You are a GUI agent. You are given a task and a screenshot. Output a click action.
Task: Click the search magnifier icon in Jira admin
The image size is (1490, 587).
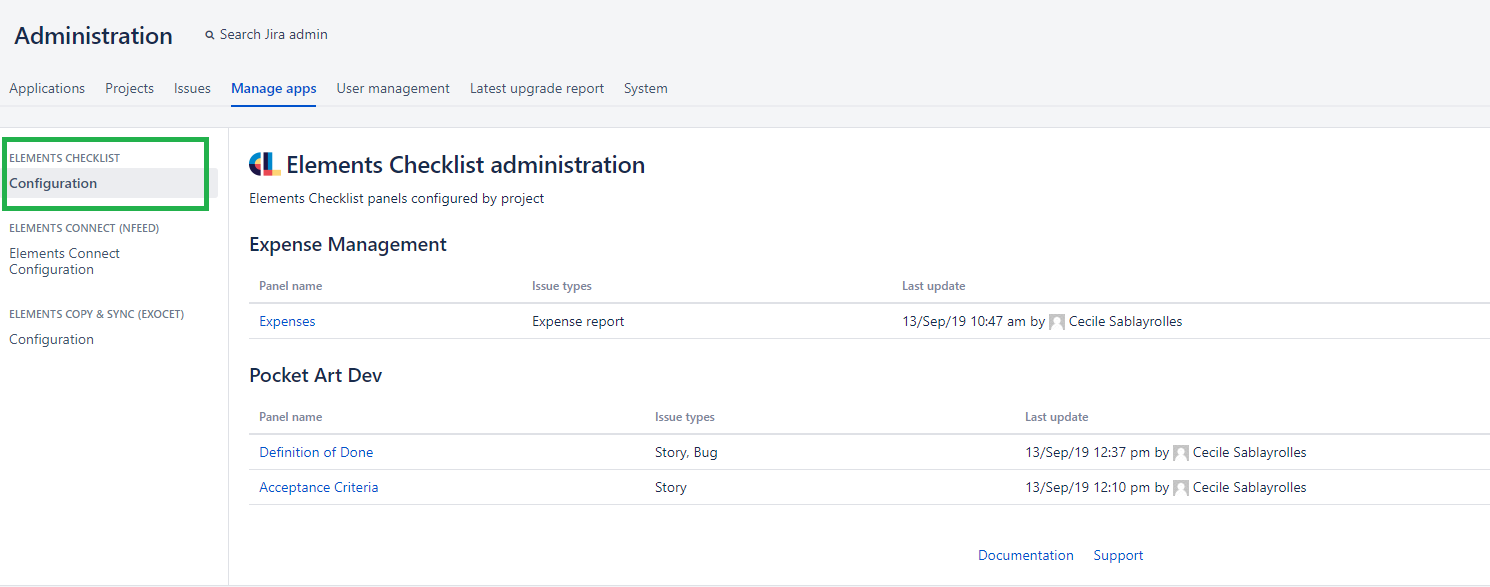click(x=209, y=34)
